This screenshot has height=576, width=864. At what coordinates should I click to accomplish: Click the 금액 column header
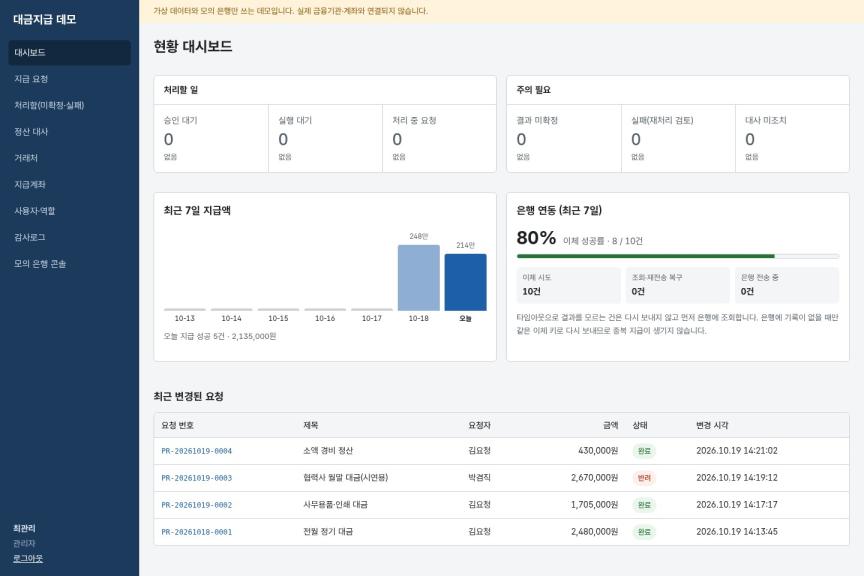611,425
